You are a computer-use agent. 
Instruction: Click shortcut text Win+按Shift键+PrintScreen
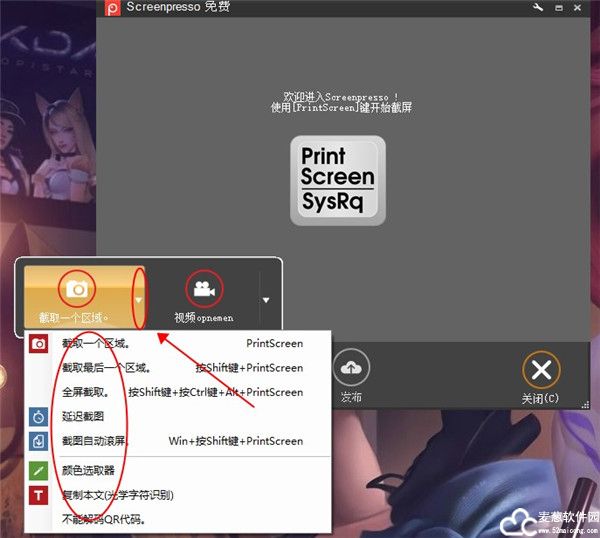(x=236, y=441)
